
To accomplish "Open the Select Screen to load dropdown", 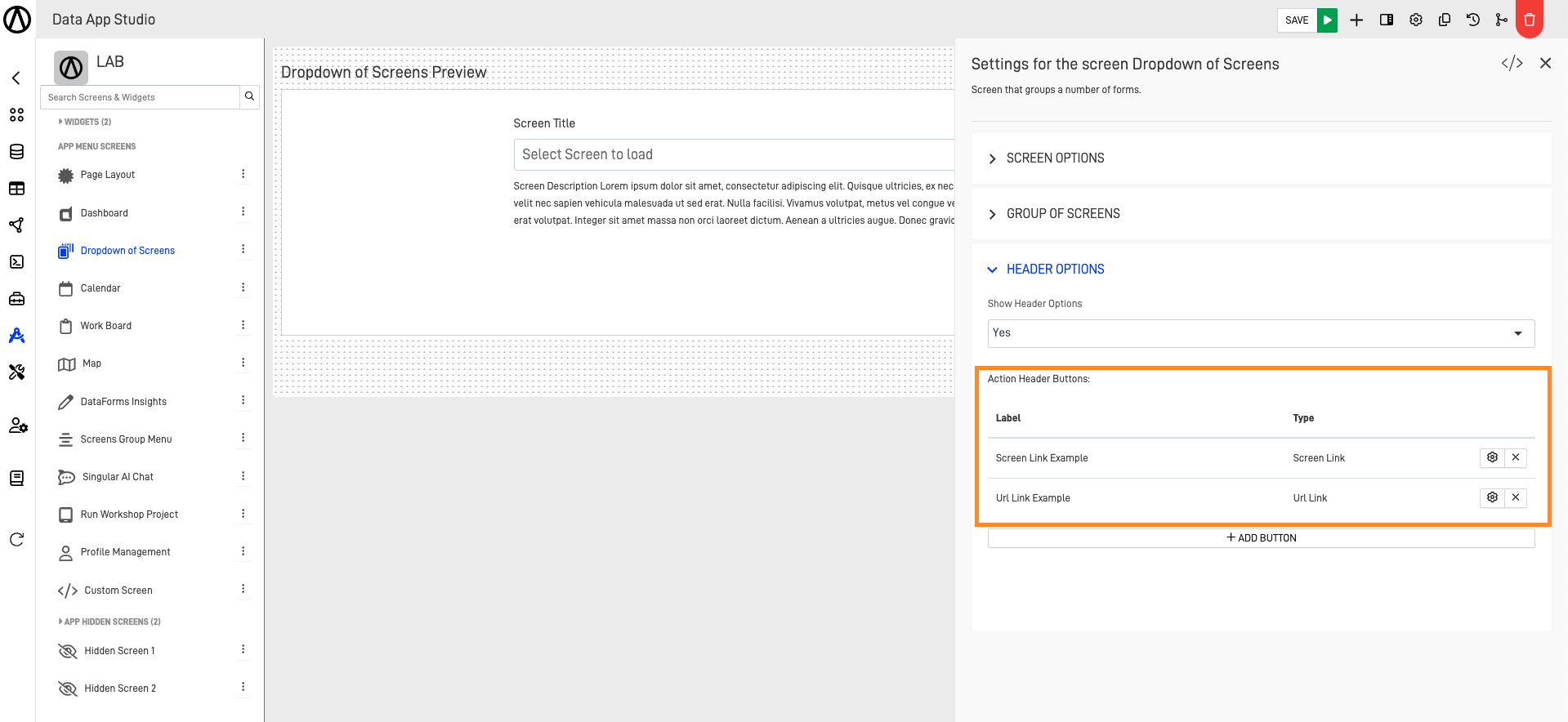I will tap(733, 154).
